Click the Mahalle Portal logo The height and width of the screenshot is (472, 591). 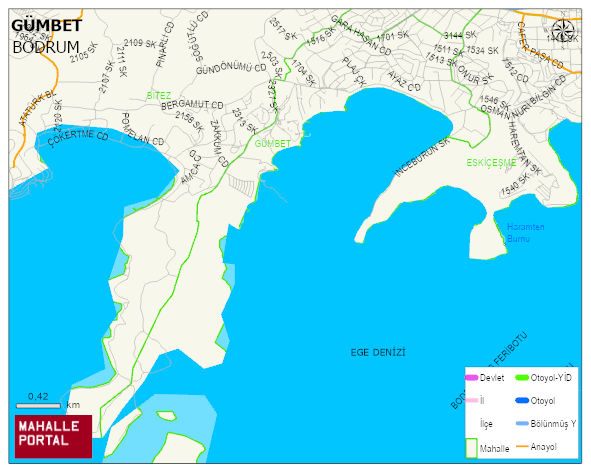[54, 436]
